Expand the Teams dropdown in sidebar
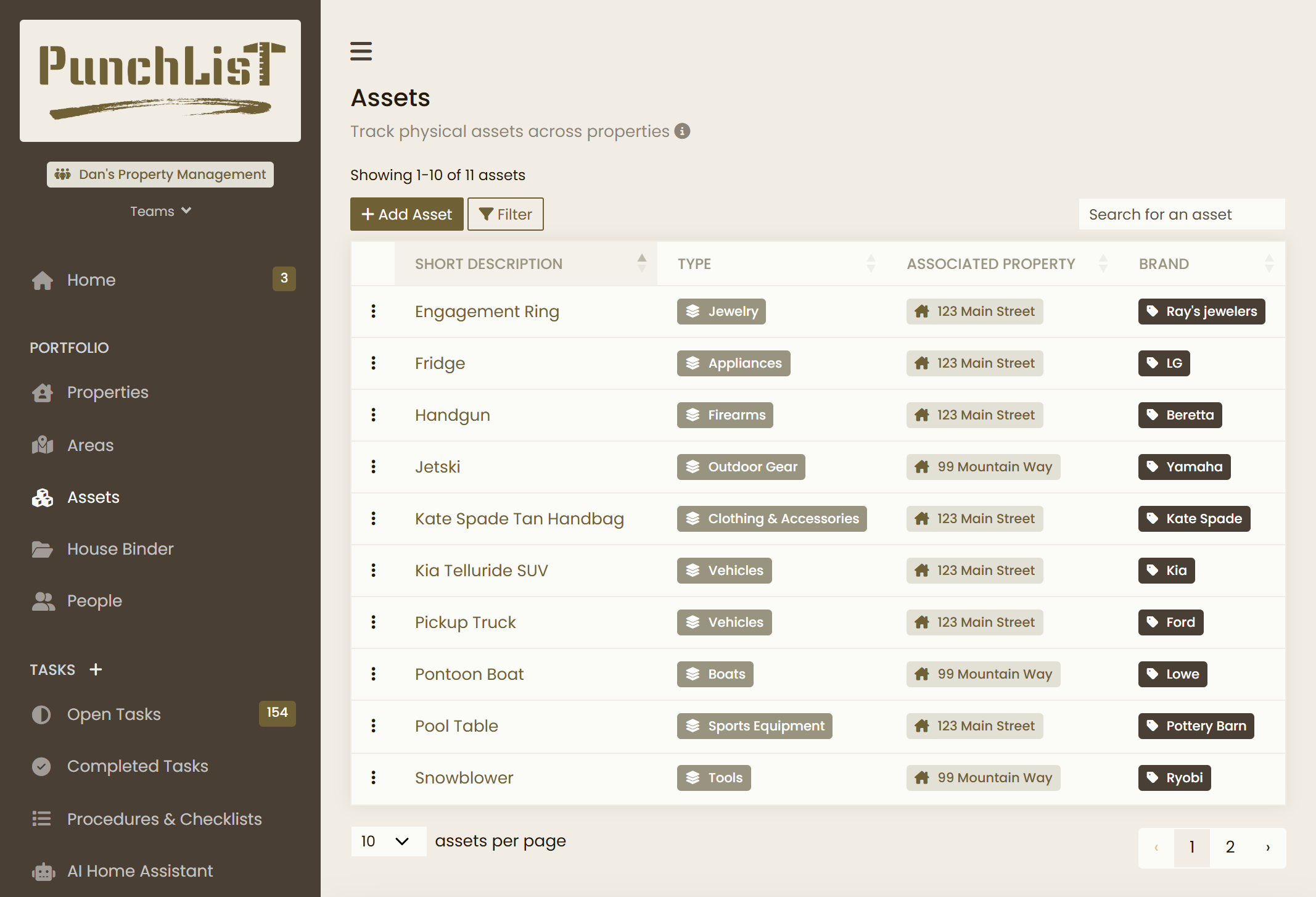Screen dimensions: 1316x897 pyautogui.click(x=160, y=210)
